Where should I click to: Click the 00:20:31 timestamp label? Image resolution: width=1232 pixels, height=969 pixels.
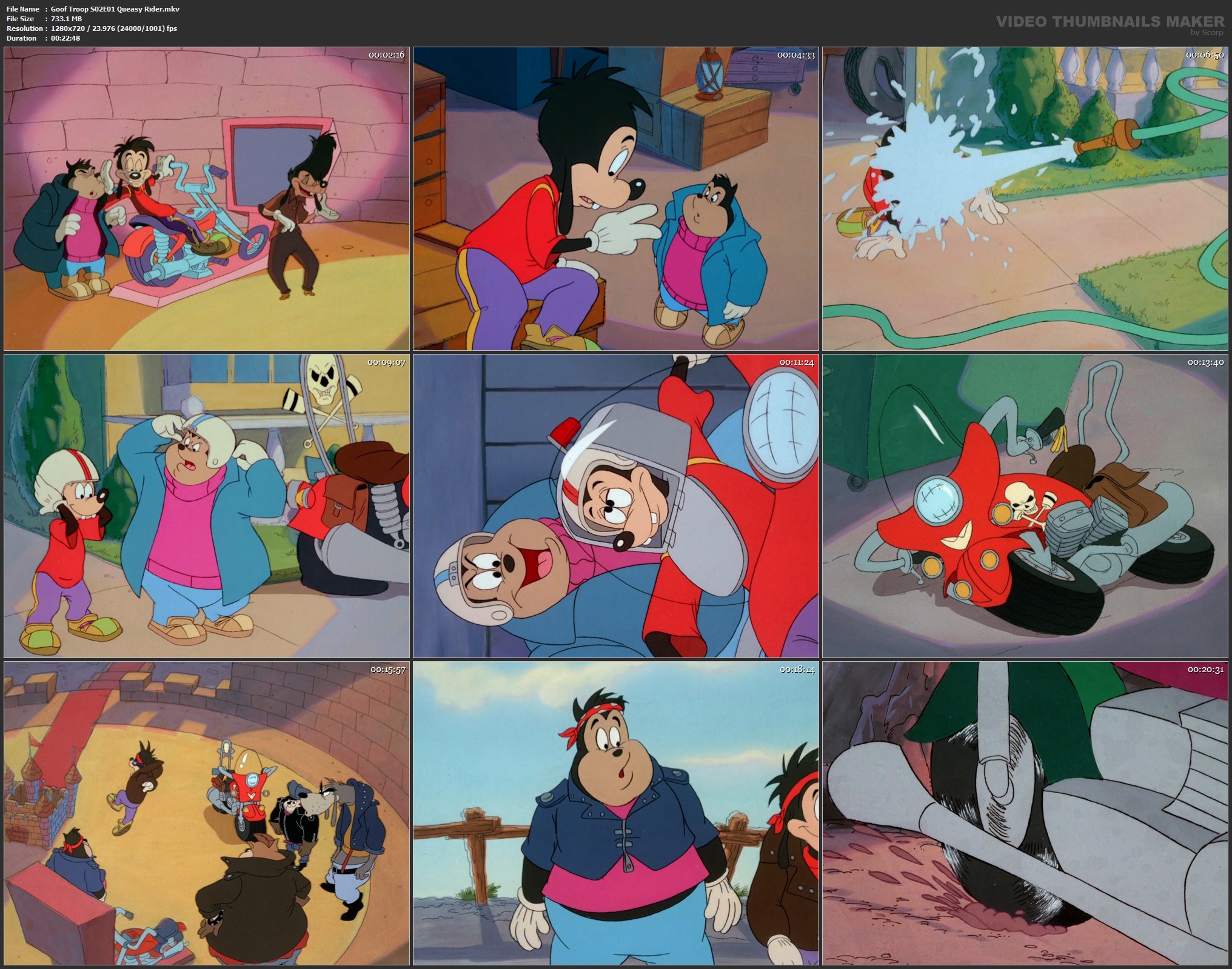1205,670
